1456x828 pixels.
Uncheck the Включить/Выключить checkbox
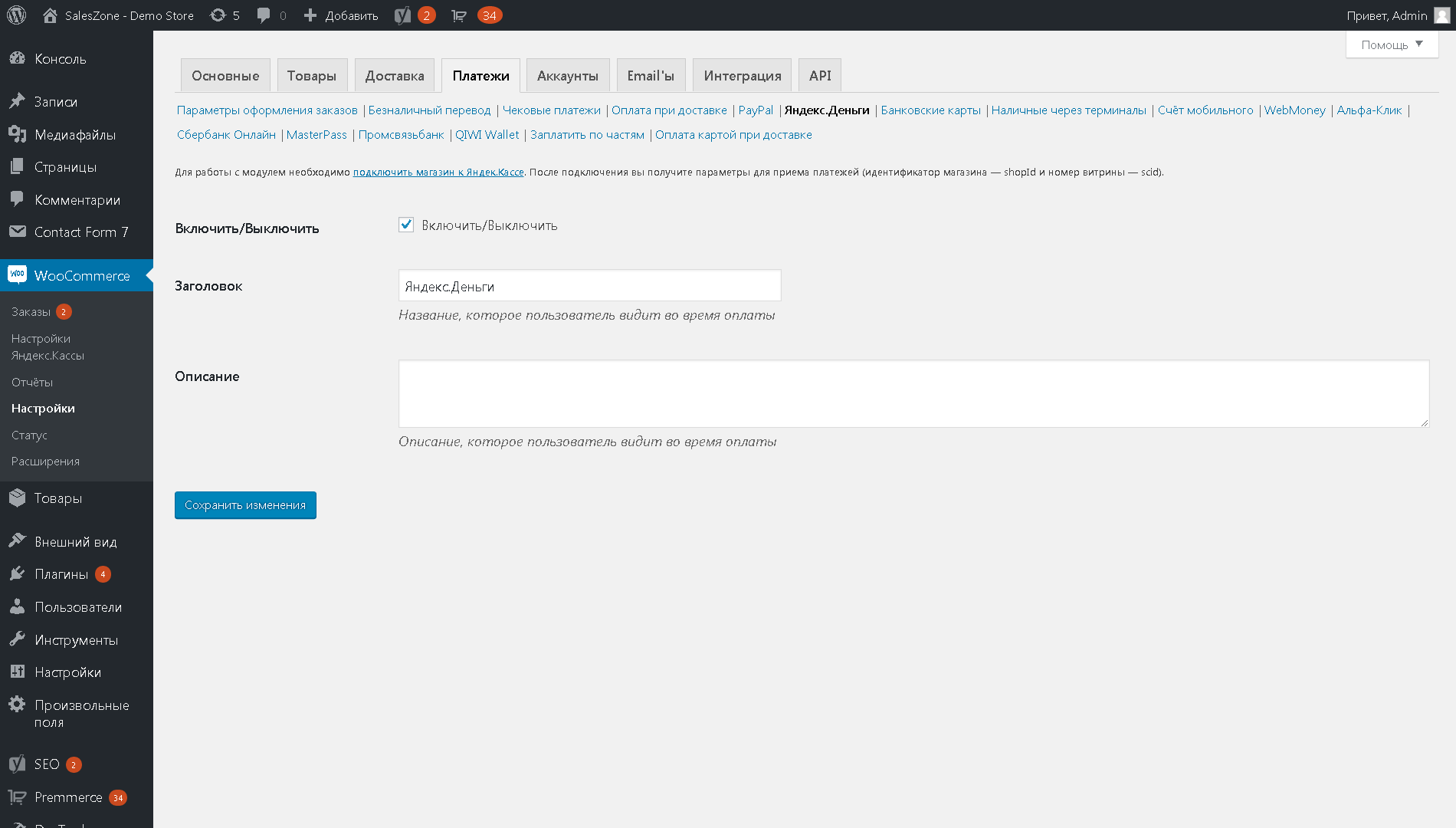click(x=406, y=225)
